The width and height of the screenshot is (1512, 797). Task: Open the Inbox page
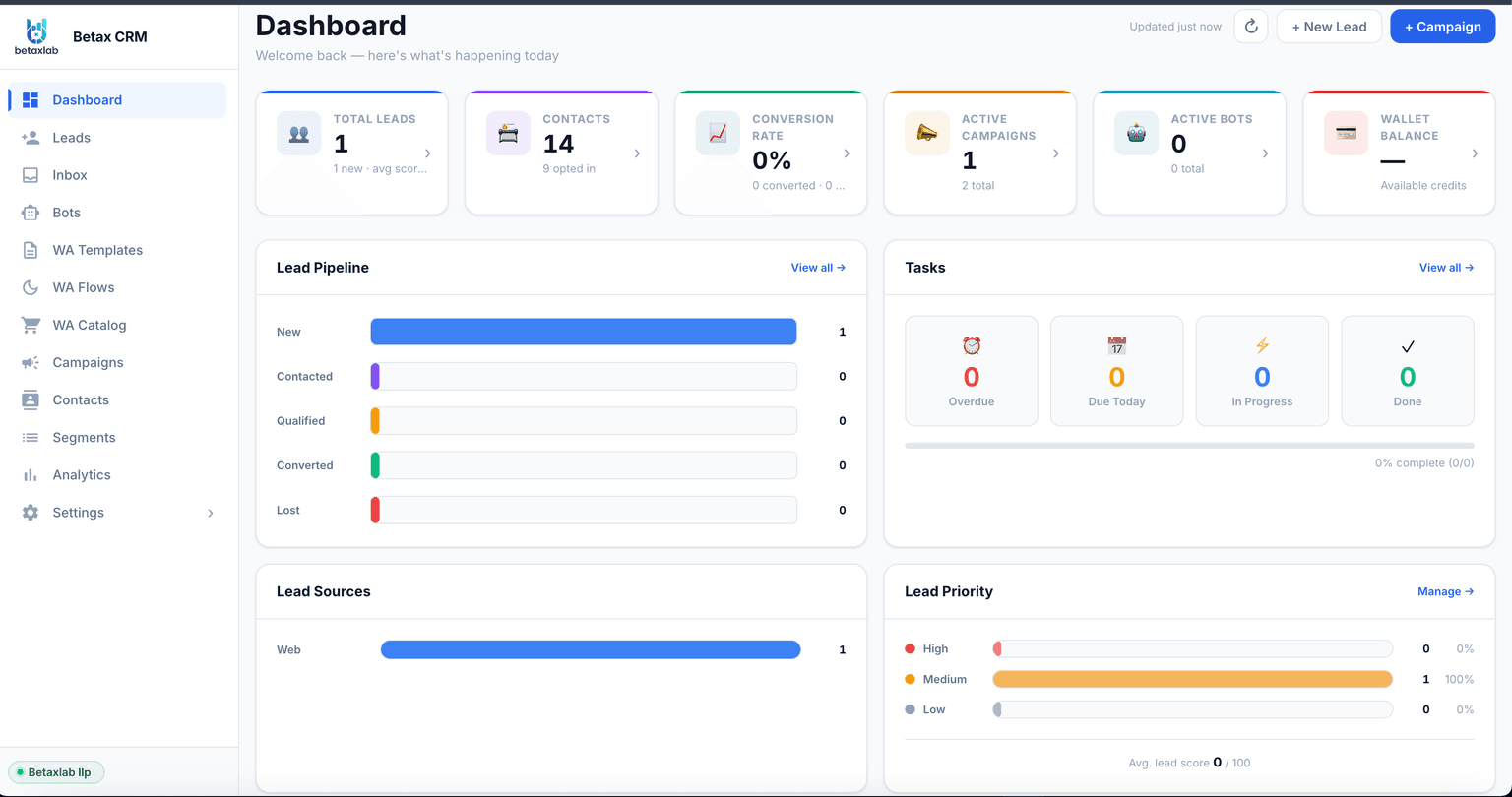pyautogui.click(x=117, y=175)
